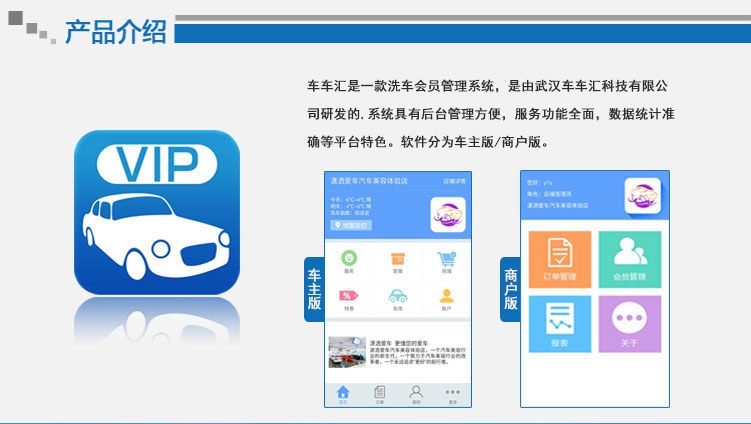Screen dimensions: 751x424
Task: Tap the 订单管理 order management tile
Action: click(559, 258)
